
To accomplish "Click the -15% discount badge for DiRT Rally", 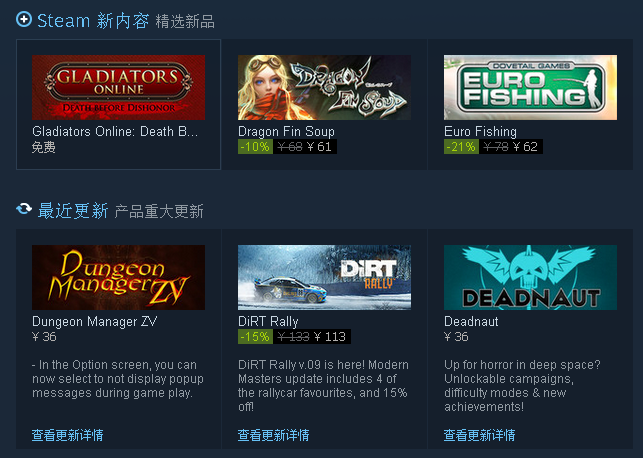I will (x=255, y=337).
